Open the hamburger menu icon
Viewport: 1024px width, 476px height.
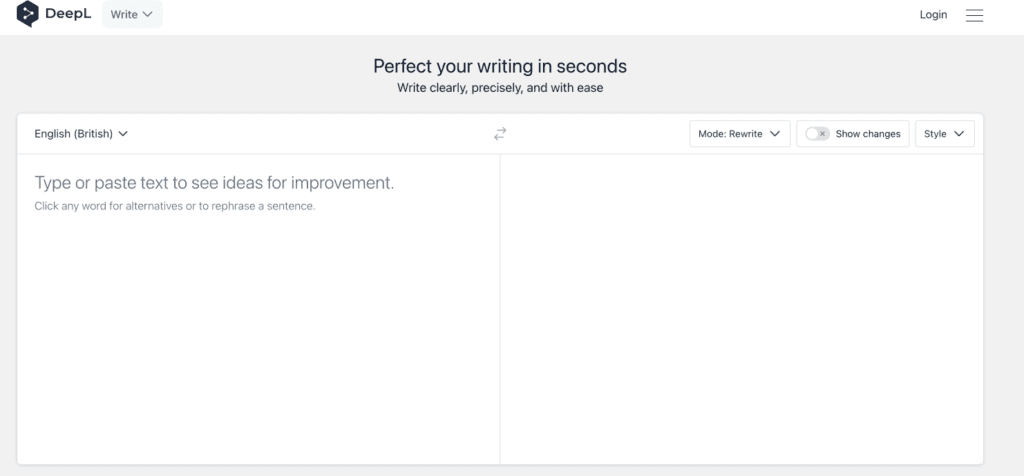pyautogui.click(x=974, y=15)
